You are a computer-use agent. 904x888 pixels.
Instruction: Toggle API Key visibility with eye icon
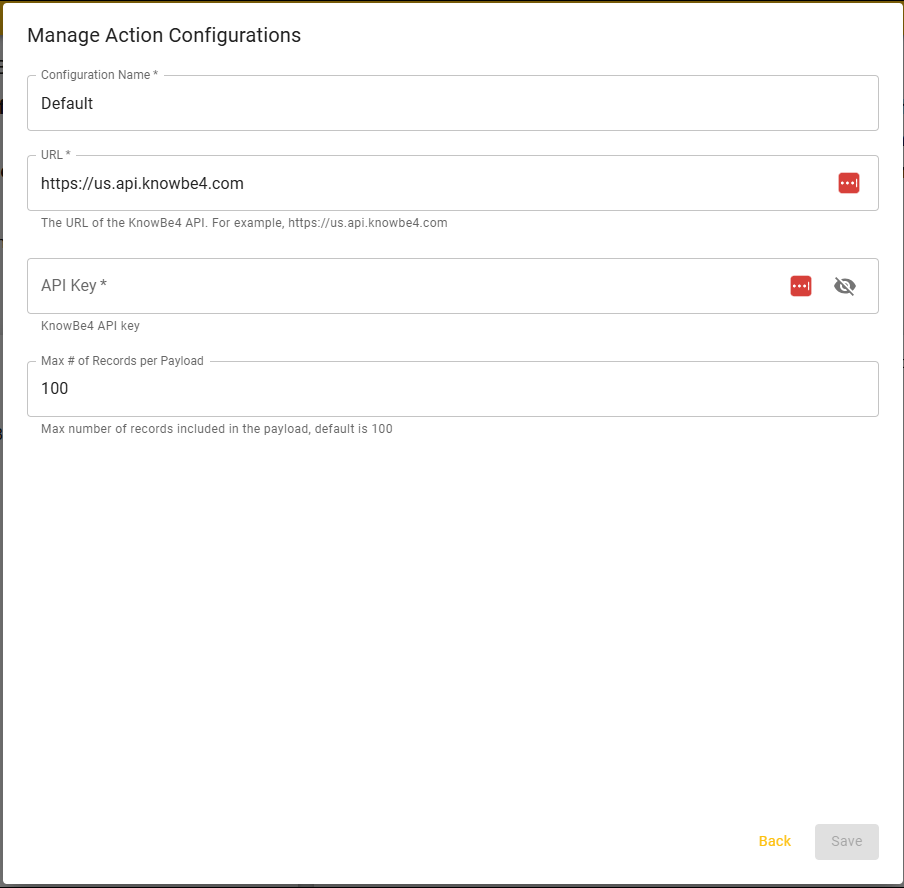click(x=844, y=286)
